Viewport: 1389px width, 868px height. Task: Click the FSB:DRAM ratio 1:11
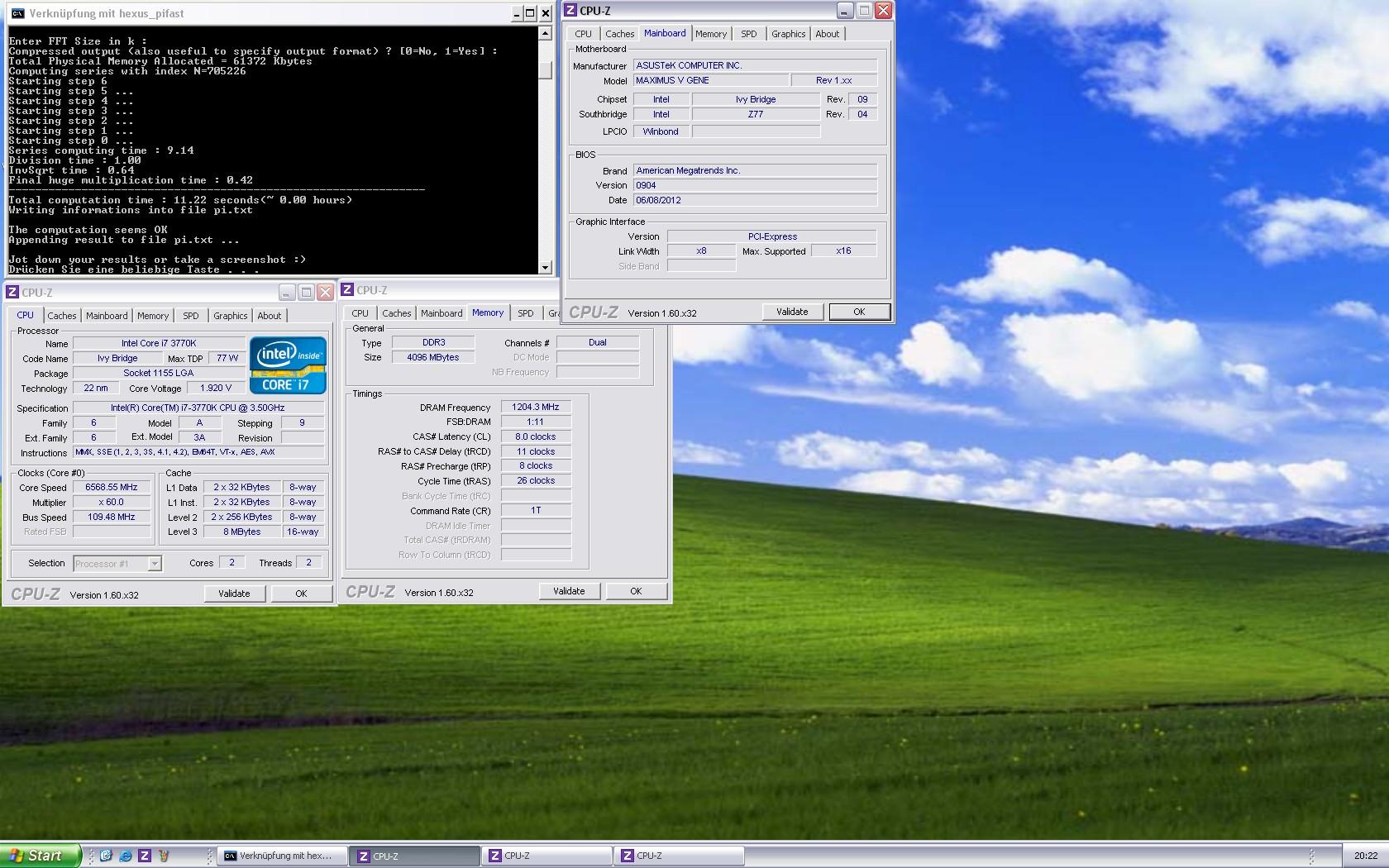pyautogui.click(x=536, y=422)
